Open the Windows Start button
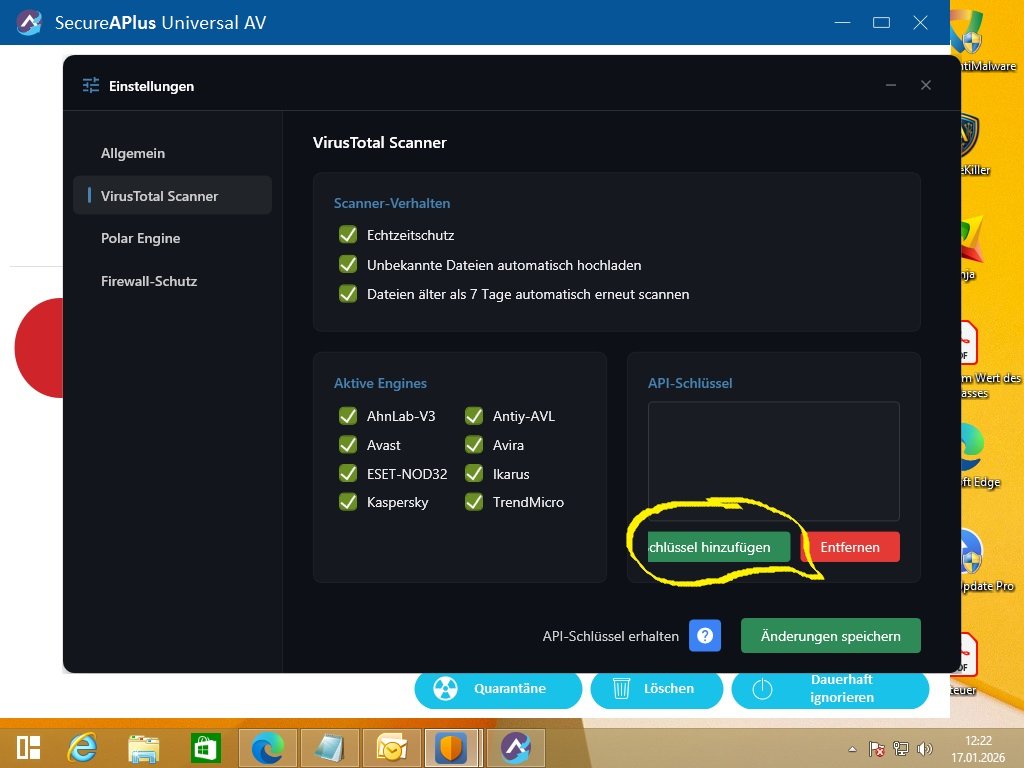Viewport: 1024px width, 768px height. (x=28, y=748)
